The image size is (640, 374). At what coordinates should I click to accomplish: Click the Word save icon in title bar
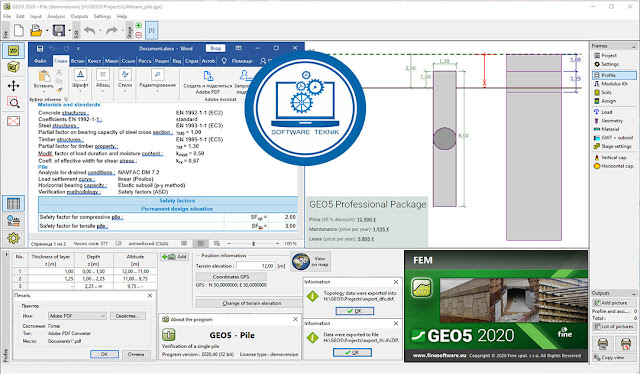coord(40,49)
